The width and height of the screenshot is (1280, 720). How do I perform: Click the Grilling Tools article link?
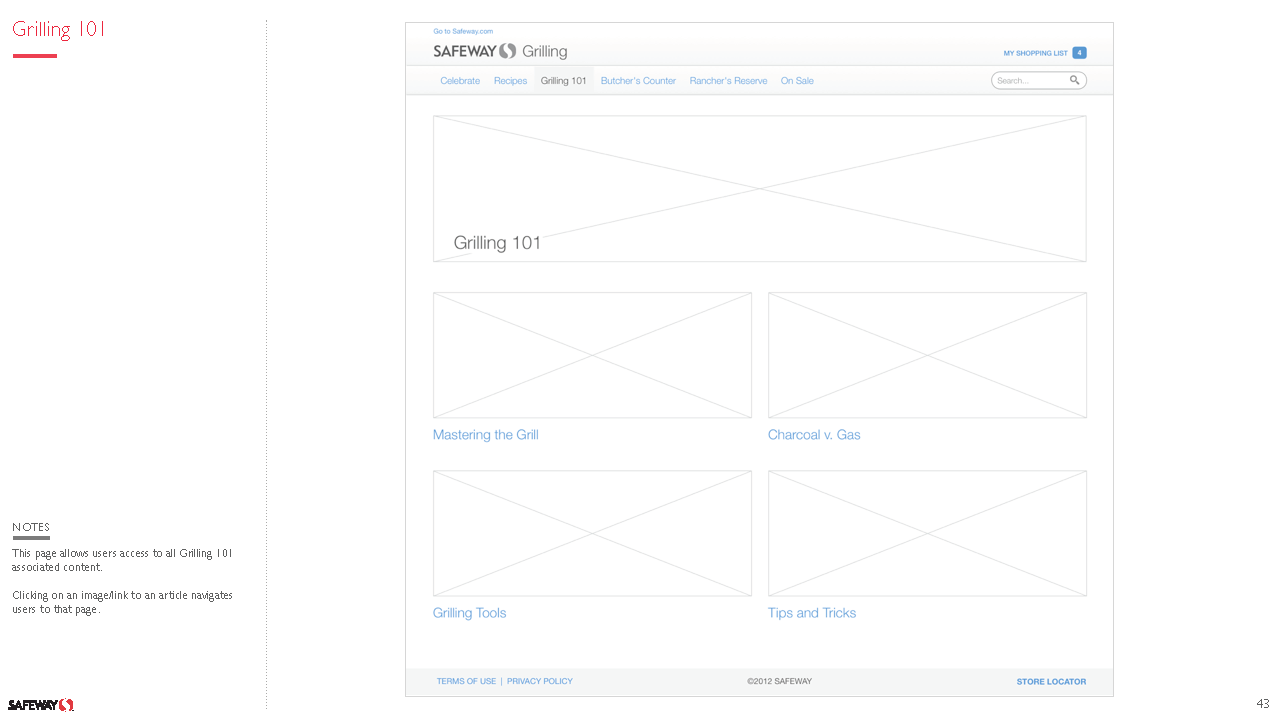pos(469,613)
